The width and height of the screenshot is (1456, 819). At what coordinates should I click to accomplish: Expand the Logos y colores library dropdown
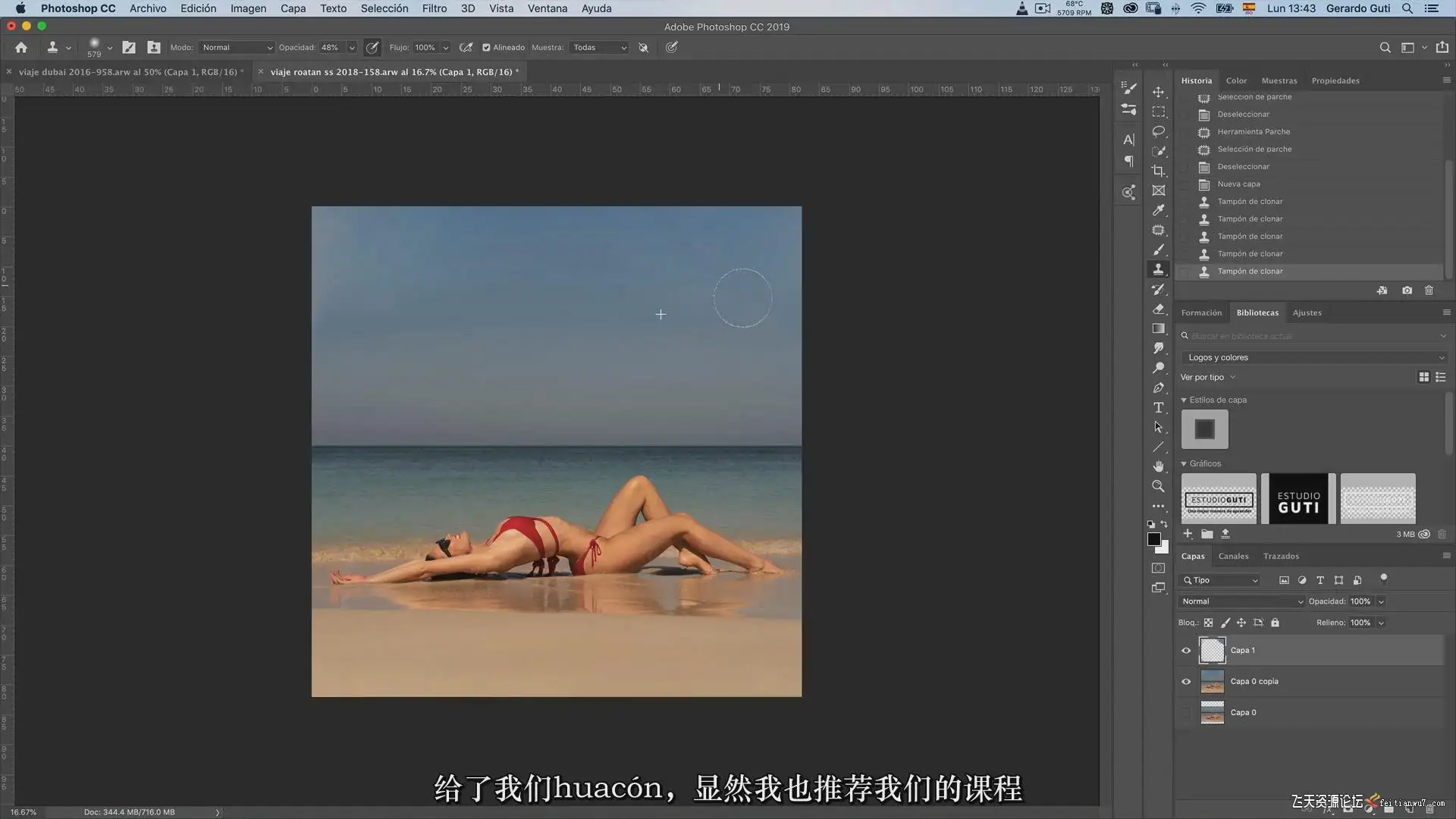pos(1315,357)
